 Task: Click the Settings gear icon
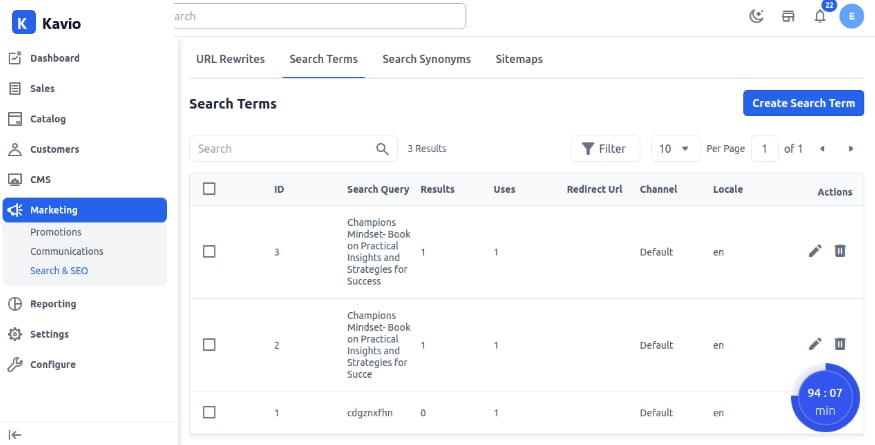pyautogui.click(x=15, y=334)
